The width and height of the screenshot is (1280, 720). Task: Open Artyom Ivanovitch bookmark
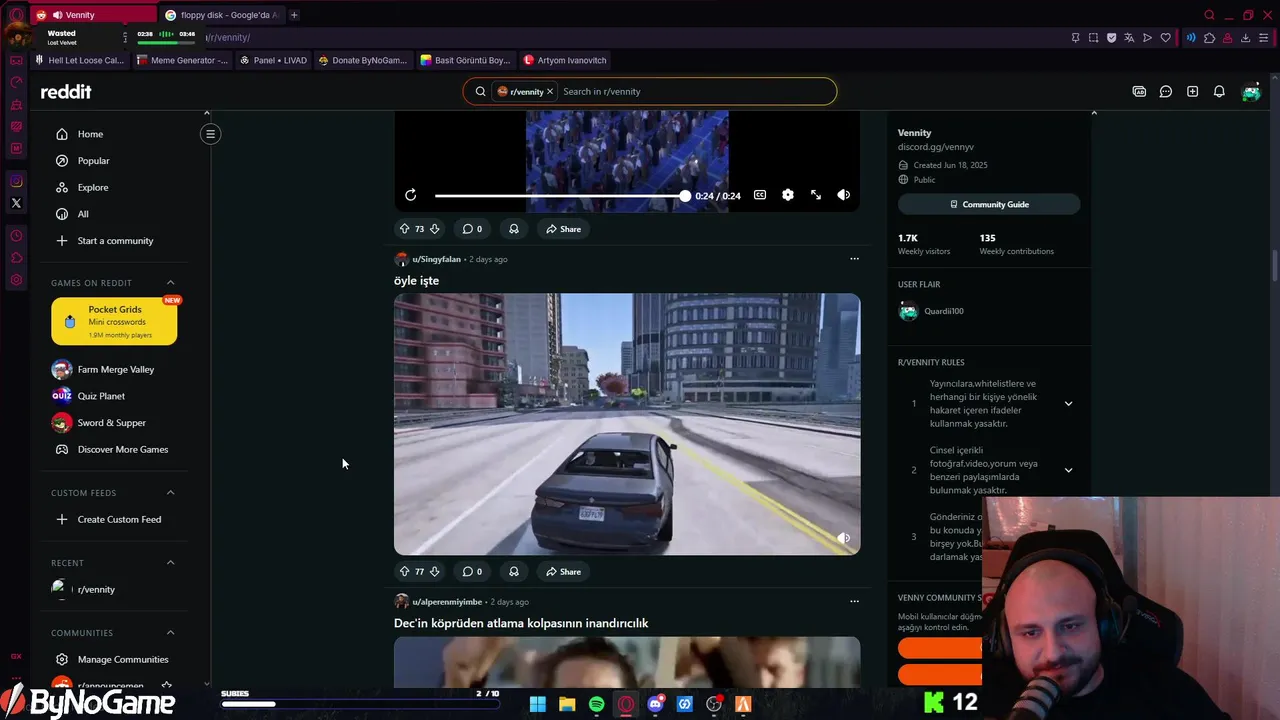566,60
